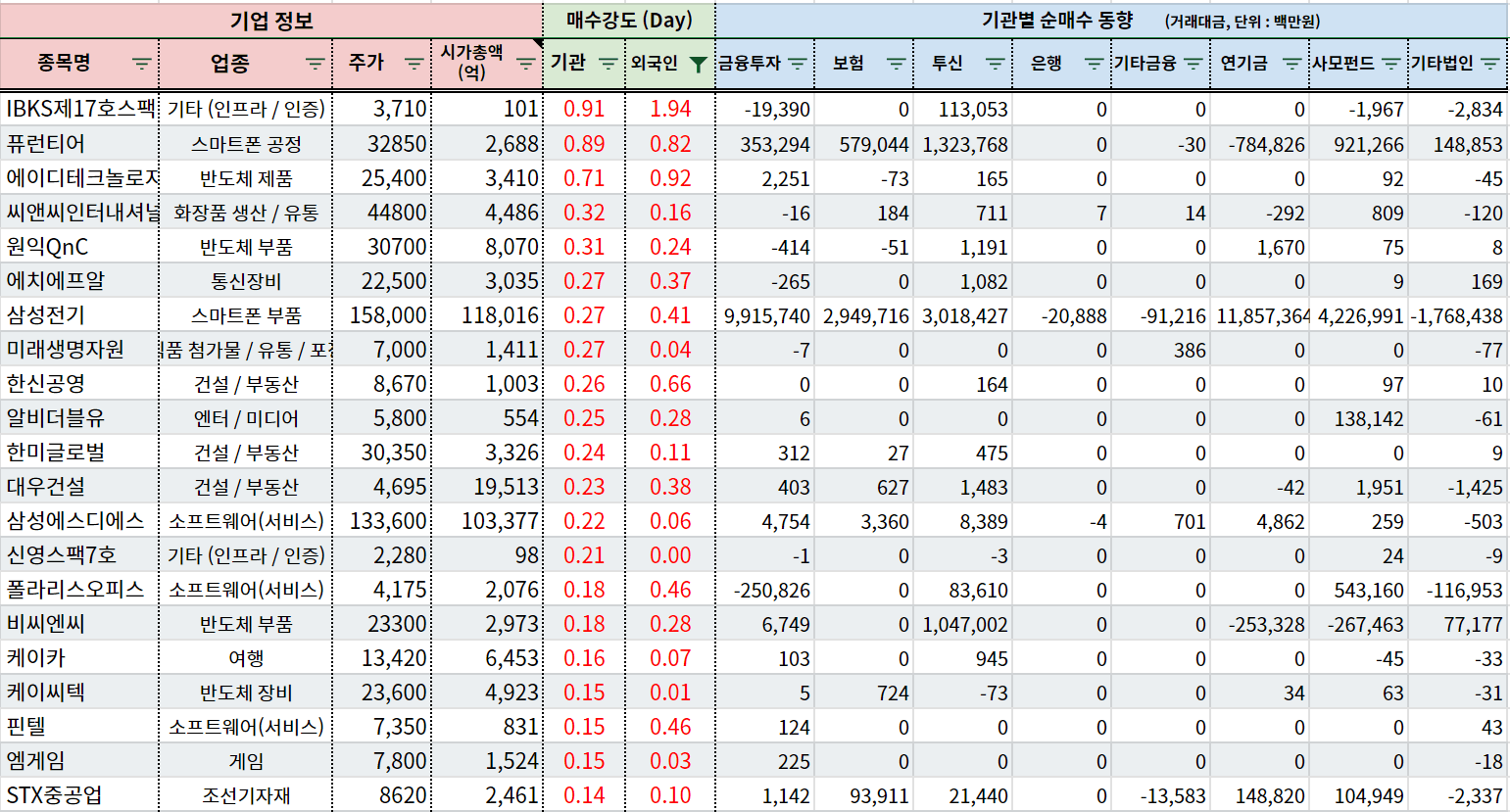This screenshot has width=1510, height=812.
Task: Select the 한신공영 stock name cell
Action: 79,384
